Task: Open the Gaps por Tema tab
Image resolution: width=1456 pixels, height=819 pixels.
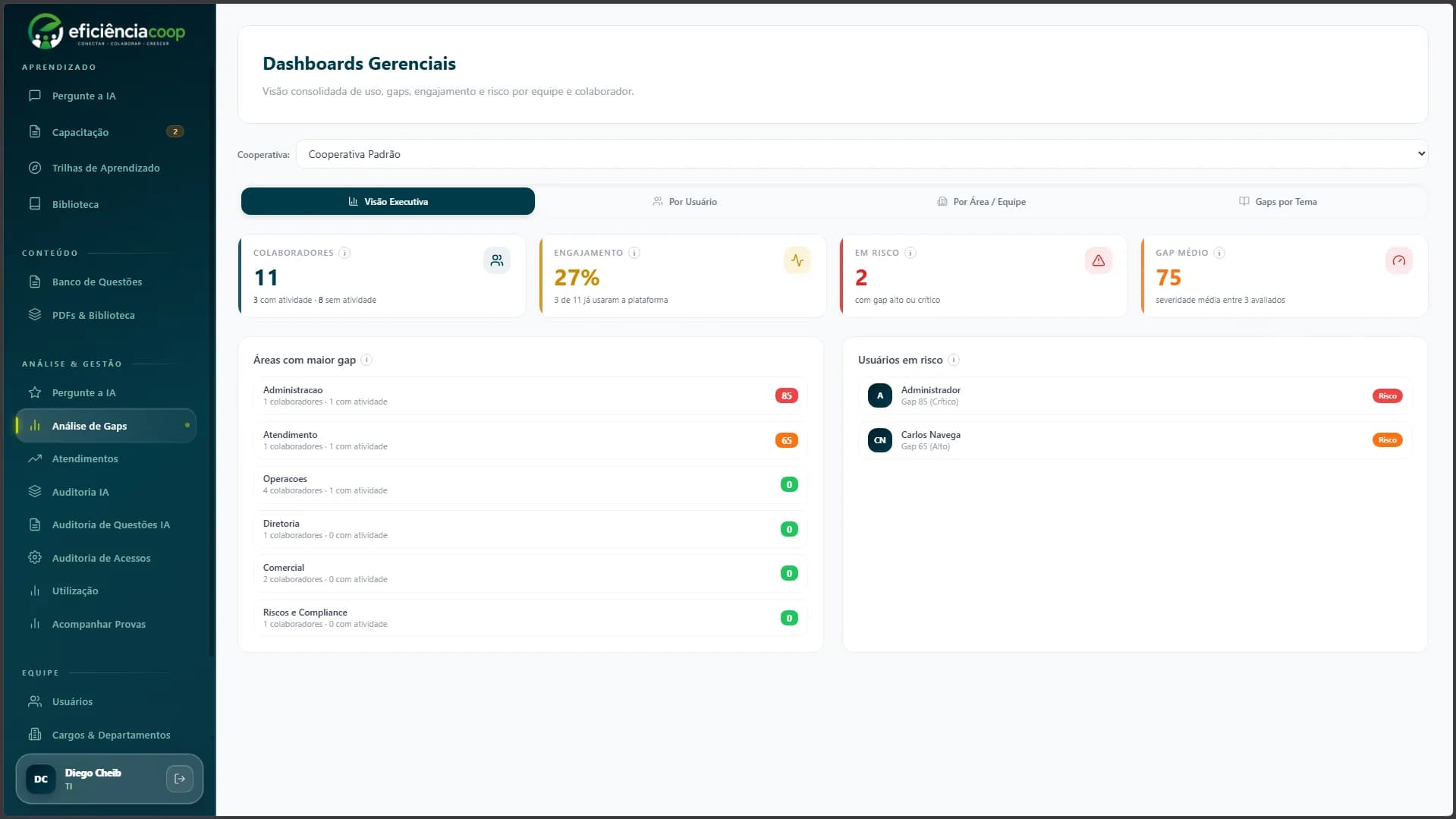Action: [1278, 202]
